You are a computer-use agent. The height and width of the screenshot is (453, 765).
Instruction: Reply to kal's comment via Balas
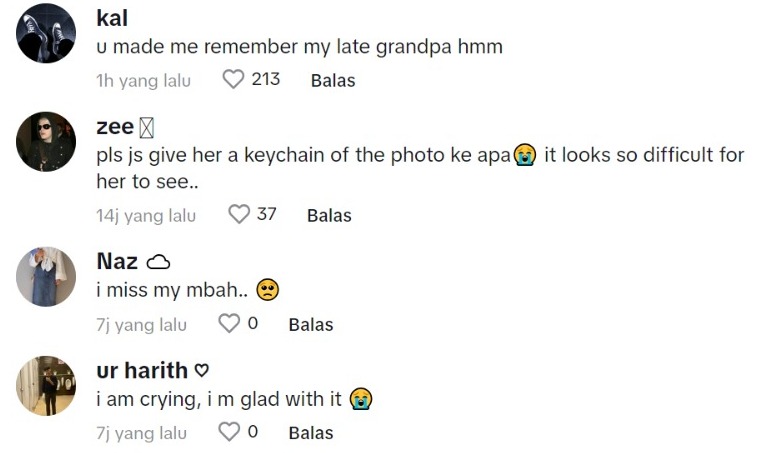[333, 80]
